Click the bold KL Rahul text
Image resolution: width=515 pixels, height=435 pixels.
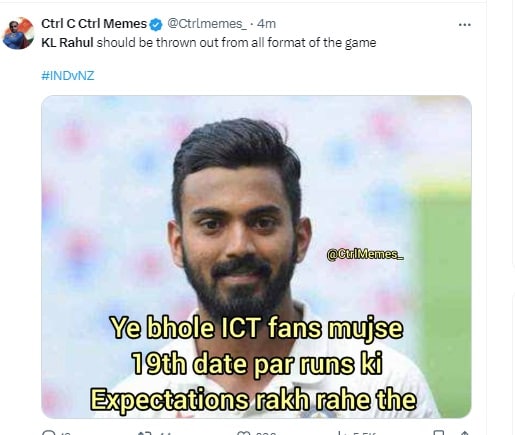click(x=67, y=43)
